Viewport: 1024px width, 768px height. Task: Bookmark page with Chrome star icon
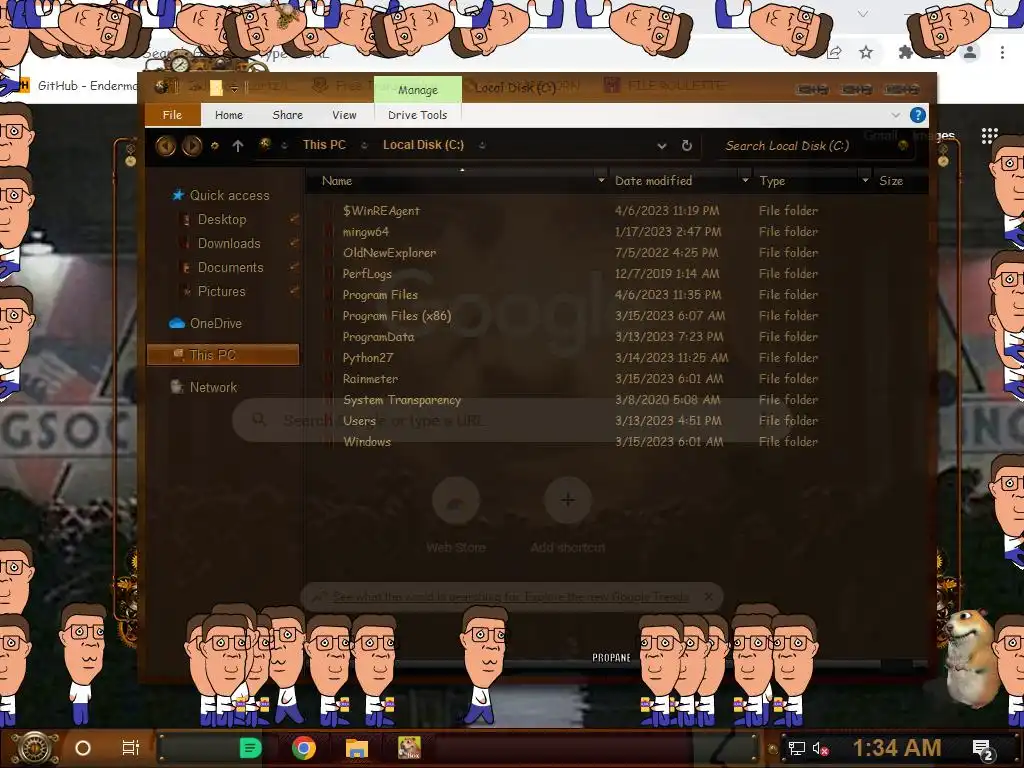tap(866, 52)
